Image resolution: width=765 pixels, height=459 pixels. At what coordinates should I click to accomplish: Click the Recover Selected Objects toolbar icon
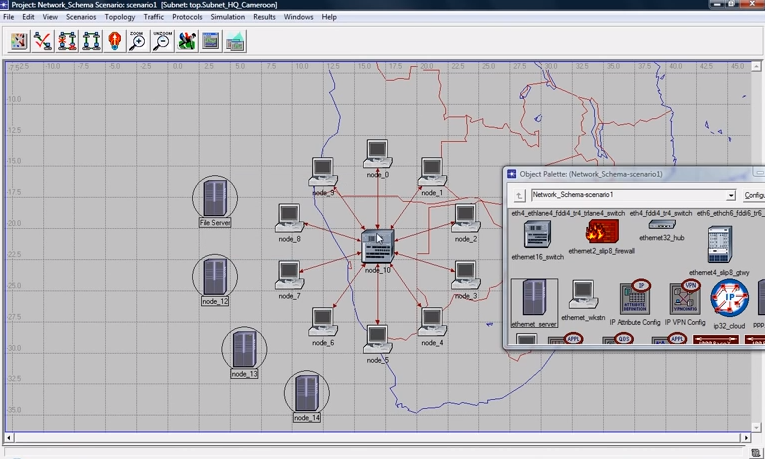point(91,40)
